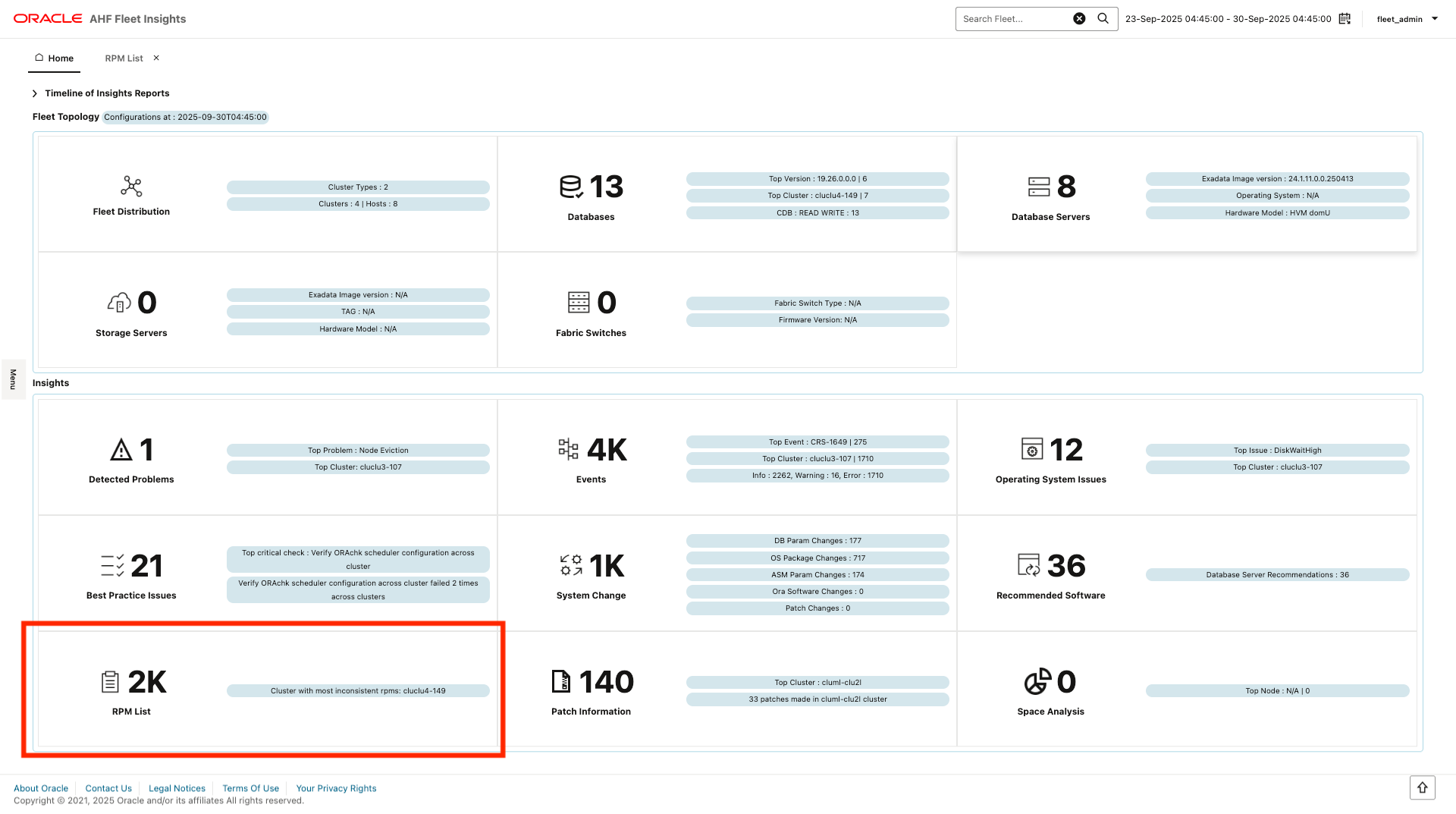Open the date range calendar picker

pyautogui.click(x=1344, y=18)
